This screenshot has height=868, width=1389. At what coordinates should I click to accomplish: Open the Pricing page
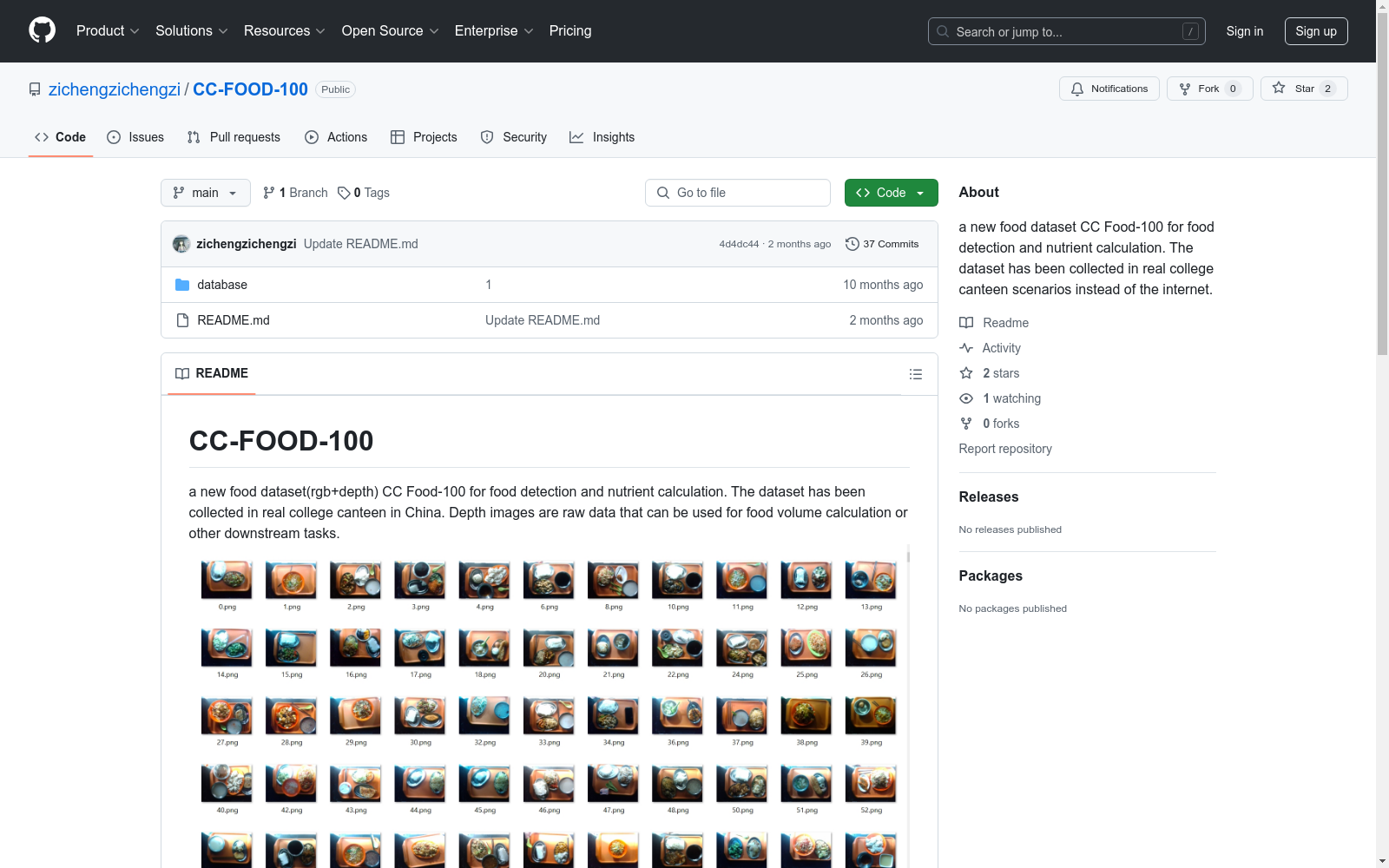click(570, 31)
